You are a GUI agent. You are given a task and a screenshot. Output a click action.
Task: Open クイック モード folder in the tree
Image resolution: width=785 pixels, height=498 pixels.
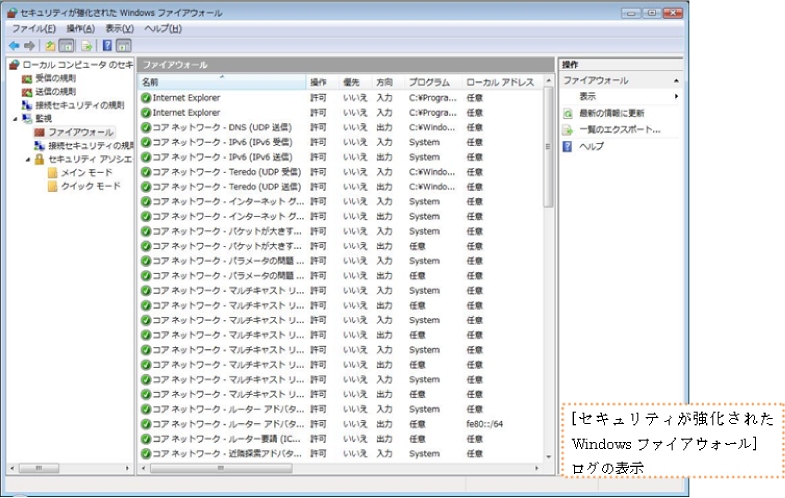point(90,186)
